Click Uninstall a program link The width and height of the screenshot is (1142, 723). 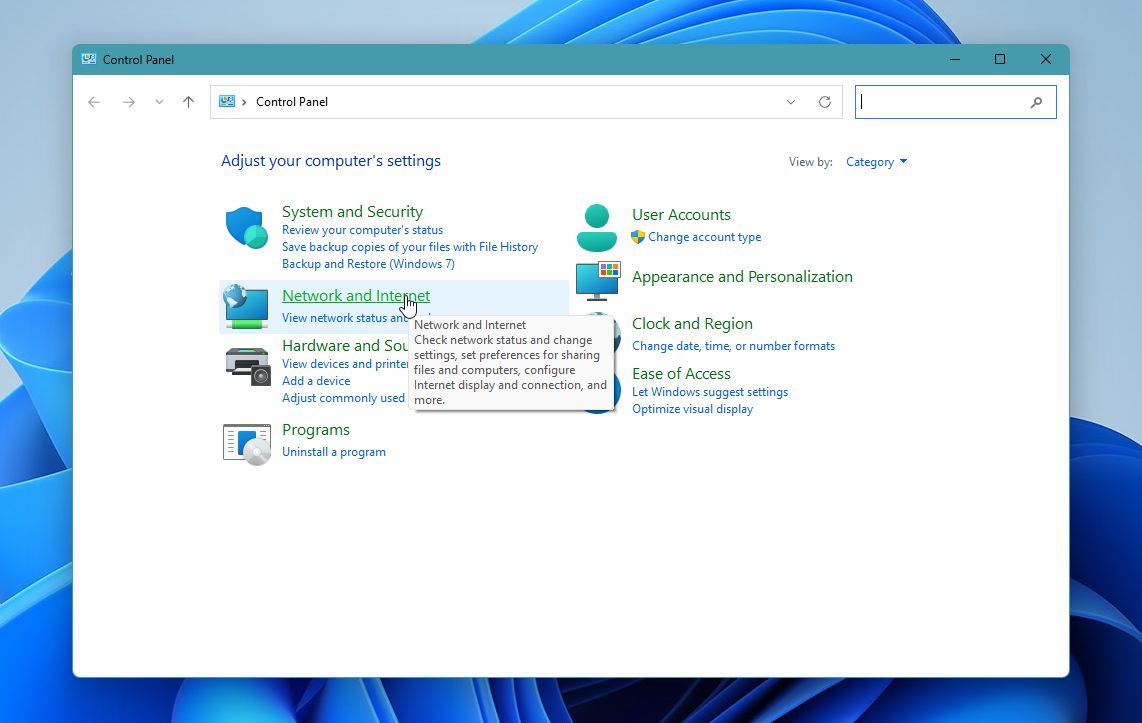coord(334,452)
